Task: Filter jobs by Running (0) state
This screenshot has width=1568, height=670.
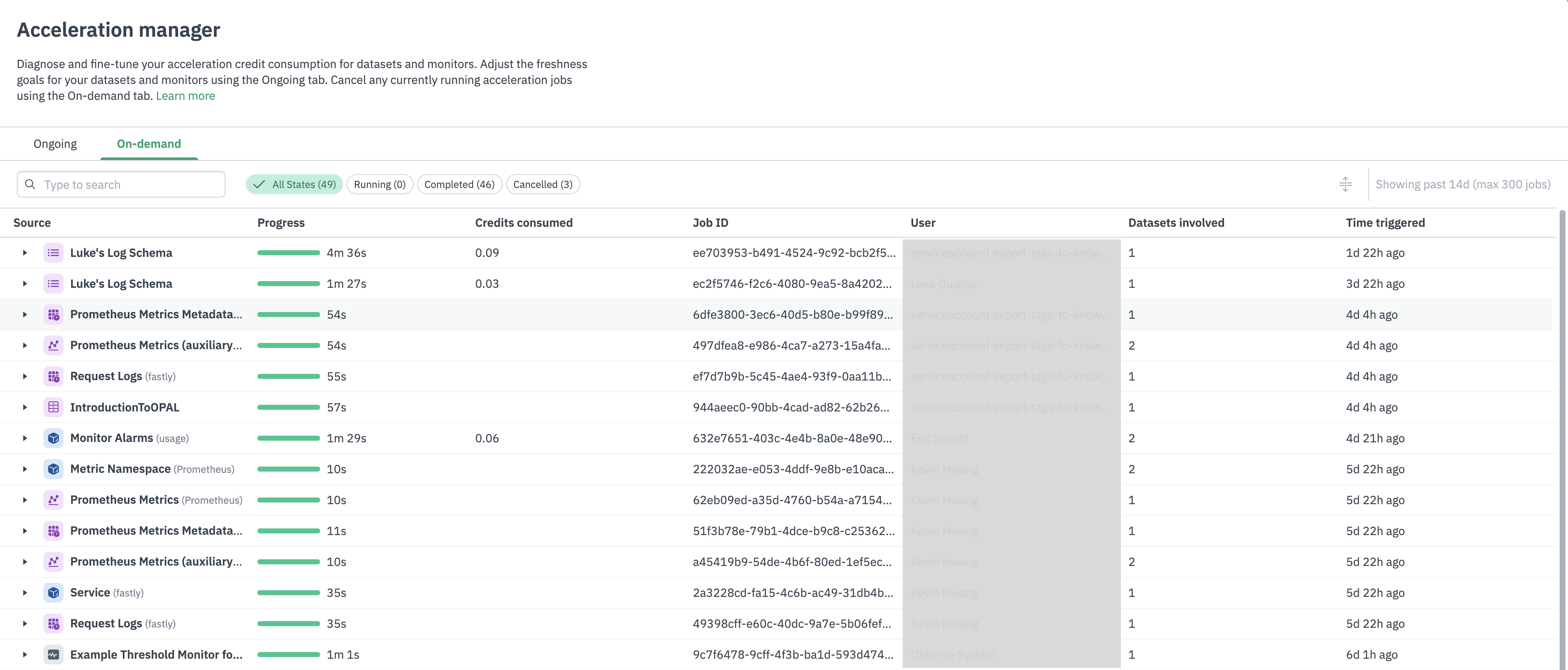Action: (379, 184)
